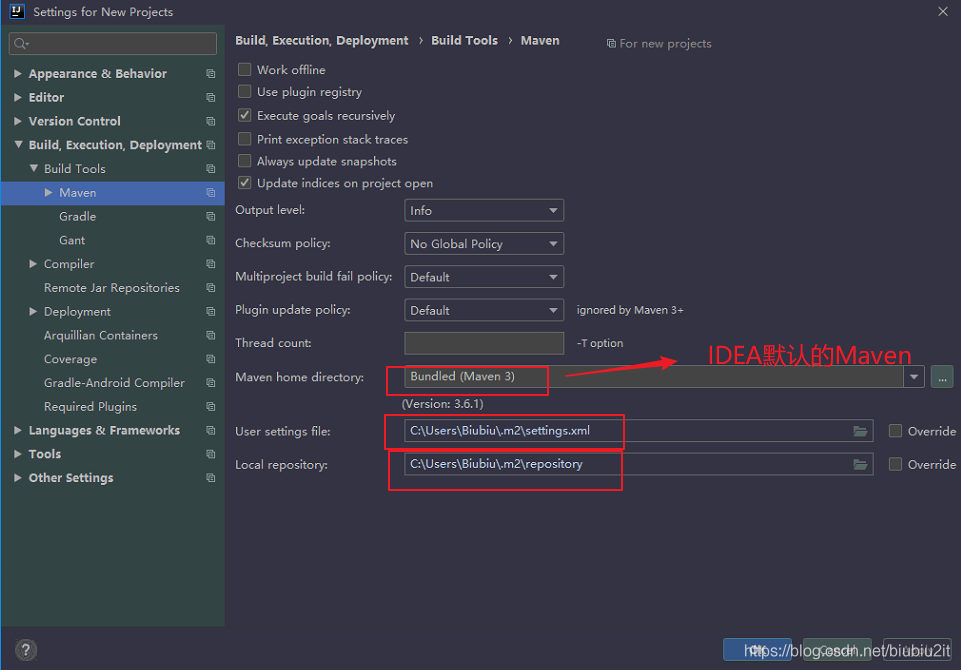This screenshot has height=670, width=961.
Task: Expand the Deployment tree node
Action: click(33, 311)
